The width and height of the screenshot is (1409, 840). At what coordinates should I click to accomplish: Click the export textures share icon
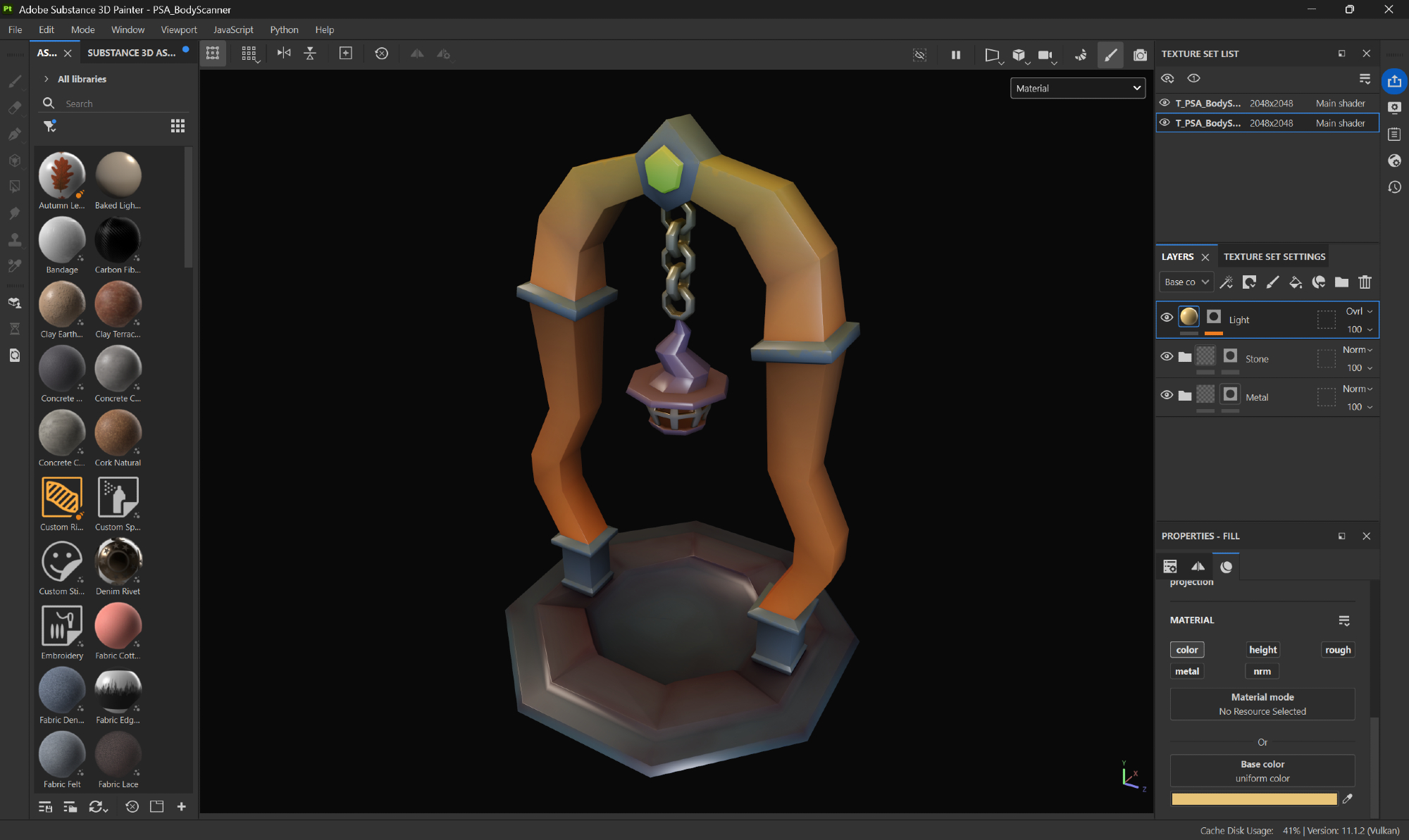point(1394,81)
